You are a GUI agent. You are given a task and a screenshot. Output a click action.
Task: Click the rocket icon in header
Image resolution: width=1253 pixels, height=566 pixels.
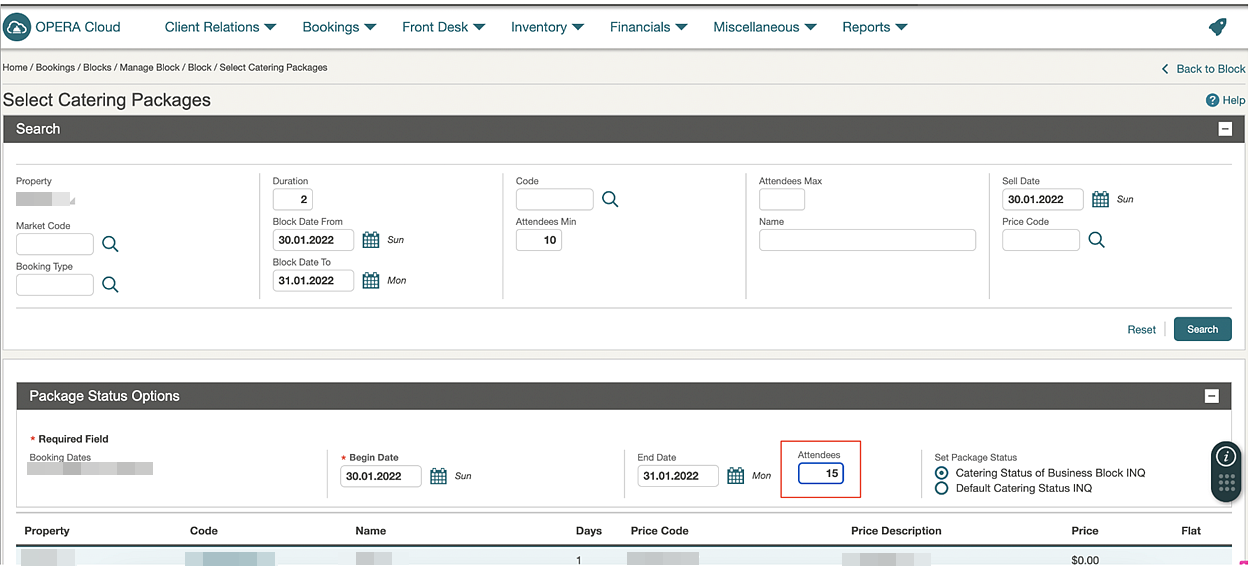tap(1217, 27)
